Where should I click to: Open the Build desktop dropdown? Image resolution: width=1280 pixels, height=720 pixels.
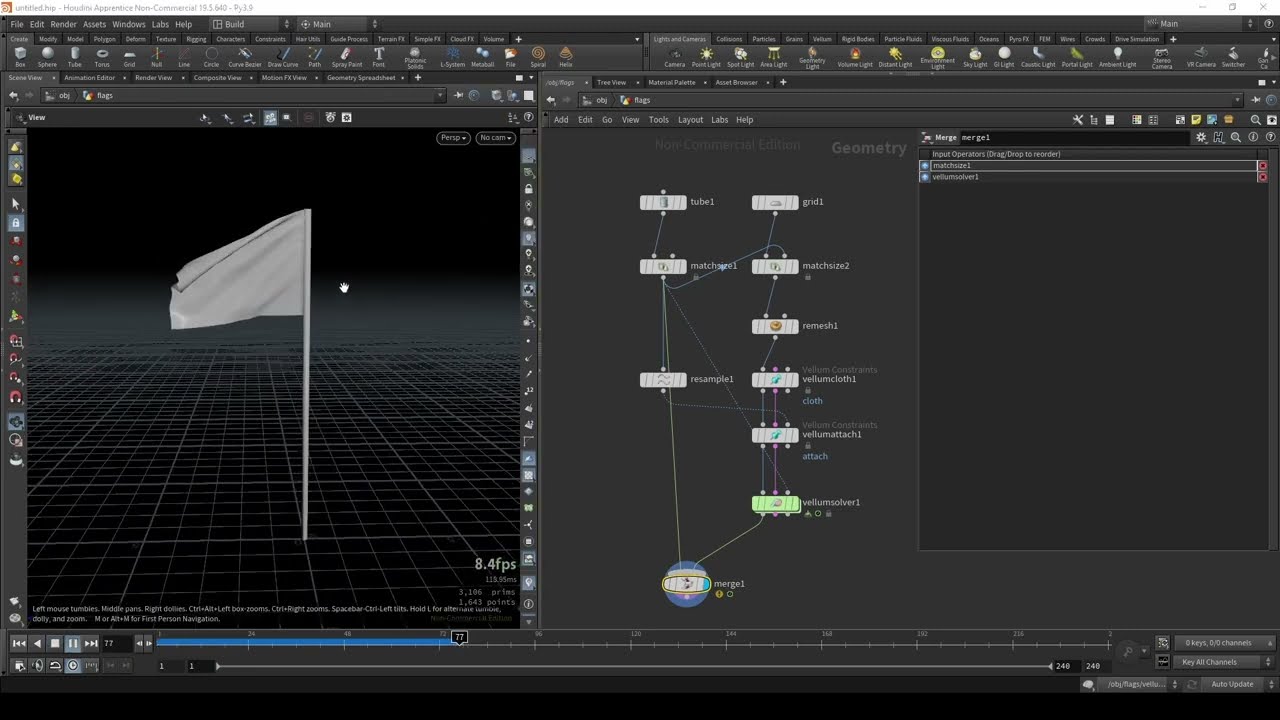[251, 24]
